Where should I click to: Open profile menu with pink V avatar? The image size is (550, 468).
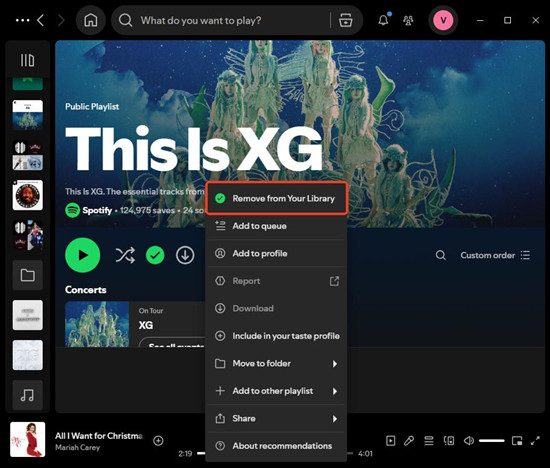tap(443, 20)
